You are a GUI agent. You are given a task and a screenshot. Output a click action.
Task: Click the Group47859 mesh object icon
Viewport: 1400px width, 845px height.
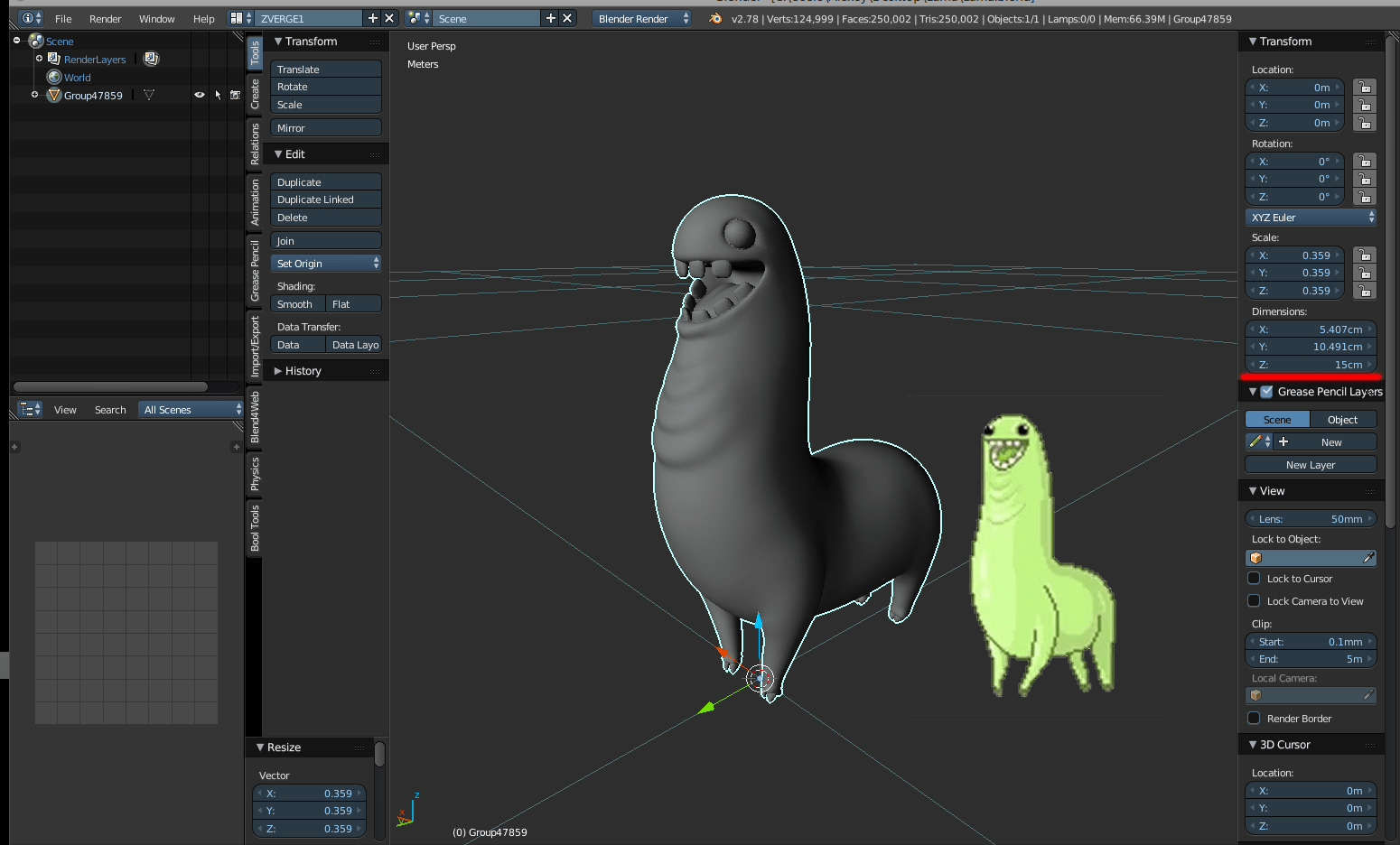54,95
